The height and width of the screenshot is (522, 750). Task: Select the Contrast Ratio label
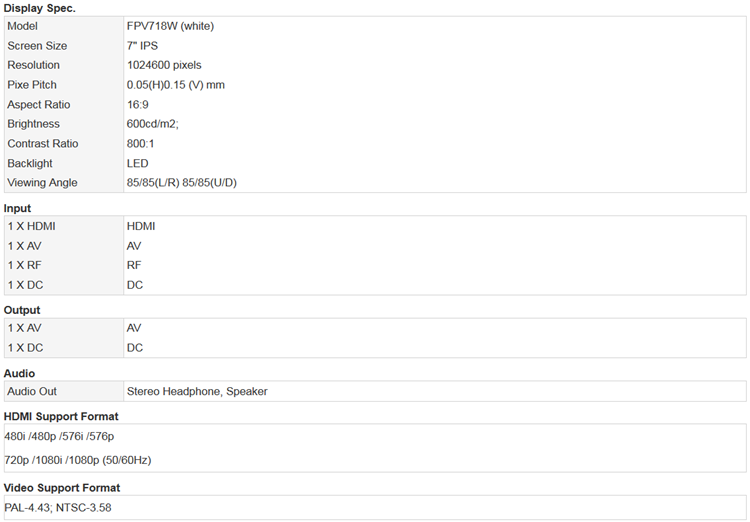click(43, 144)
